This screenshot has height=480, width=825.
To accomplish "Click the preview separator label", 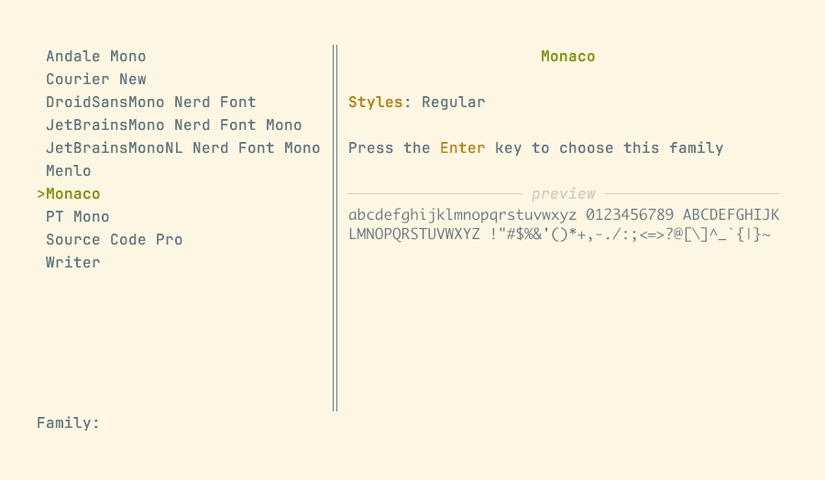I will (x=563, y=194).
